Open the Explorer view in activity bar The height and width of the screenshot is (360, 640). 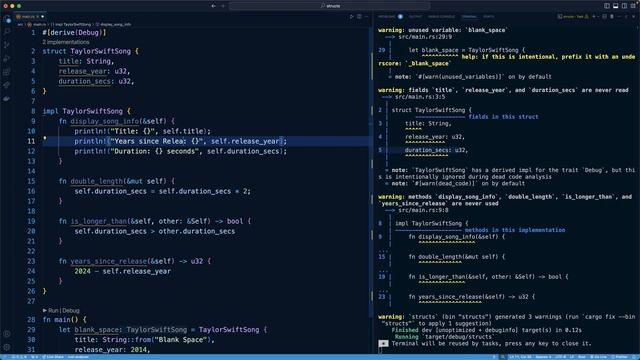coord(7,19)
